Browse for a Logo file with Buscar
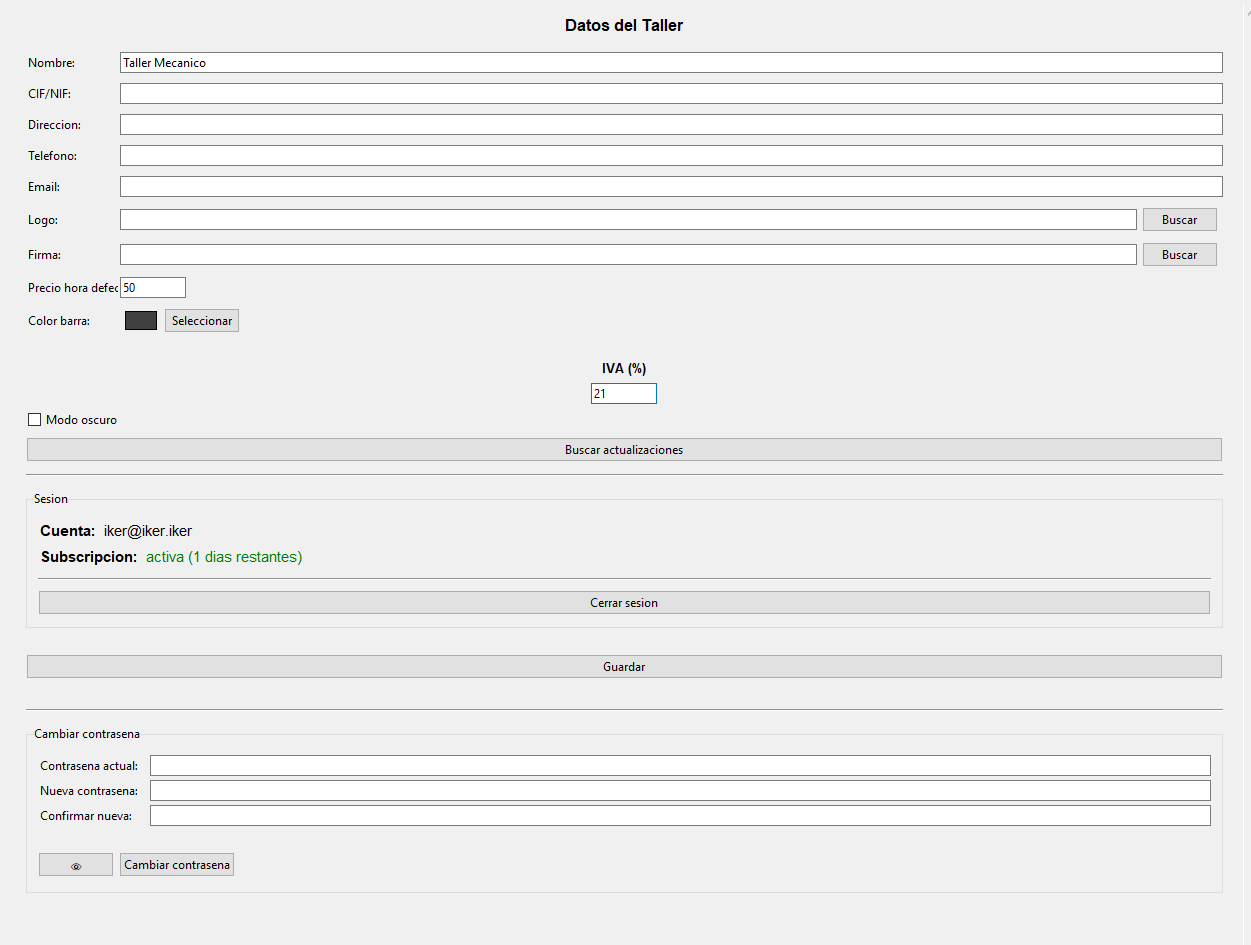Screen dimensions: 1251x945 [x=1180, y=220]
